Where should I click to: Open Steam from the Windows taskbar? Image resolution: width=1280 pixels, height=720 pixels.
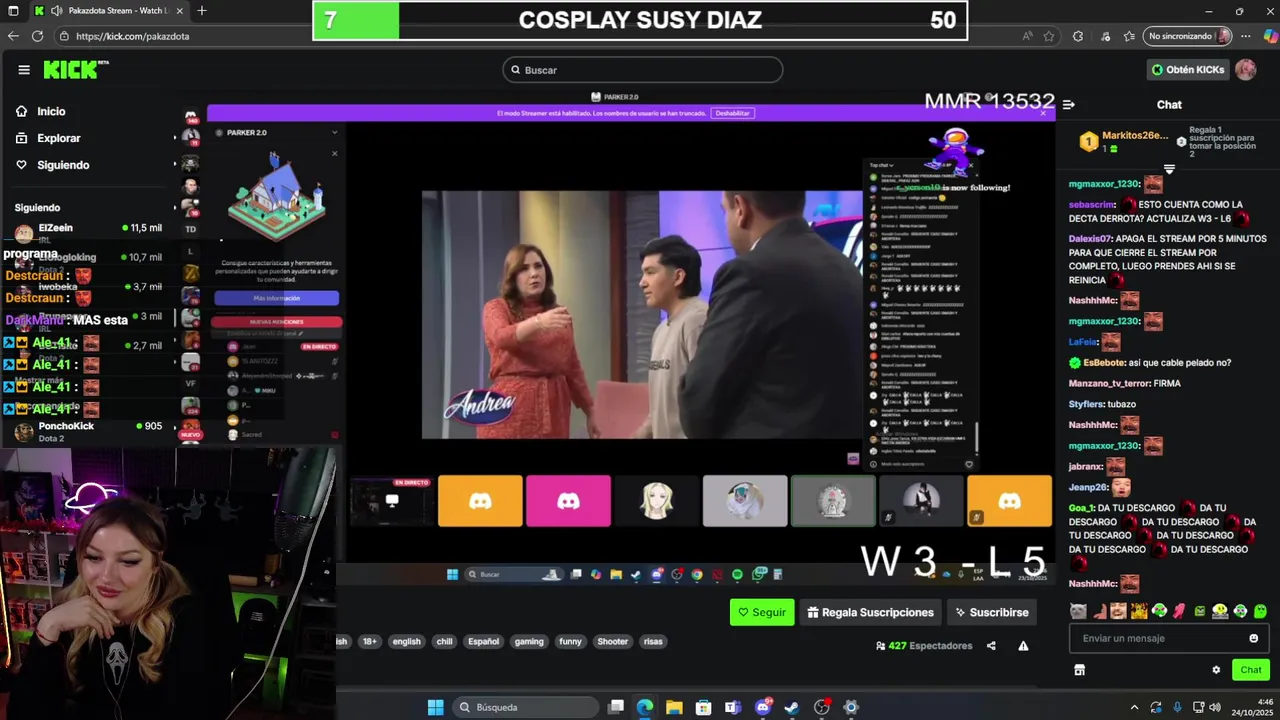[792, 707]
